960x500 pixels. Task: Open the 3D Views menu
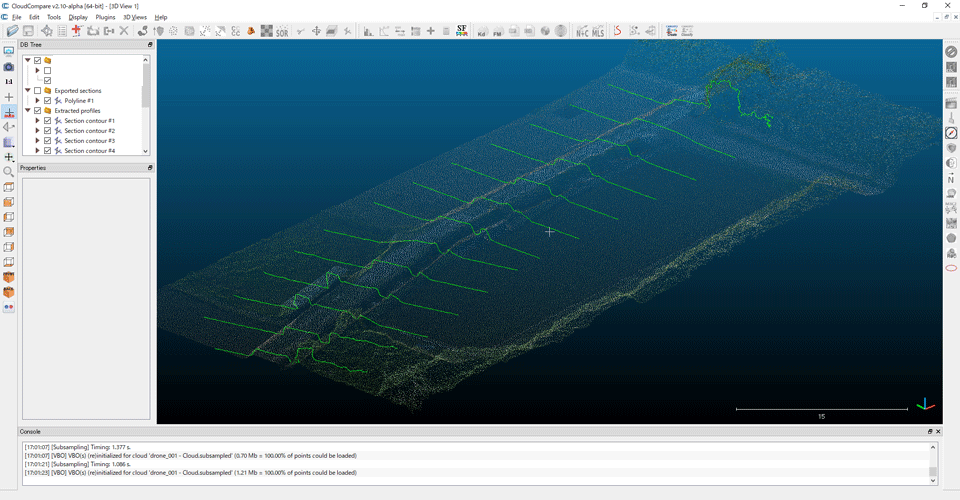[x=135, y=17]
